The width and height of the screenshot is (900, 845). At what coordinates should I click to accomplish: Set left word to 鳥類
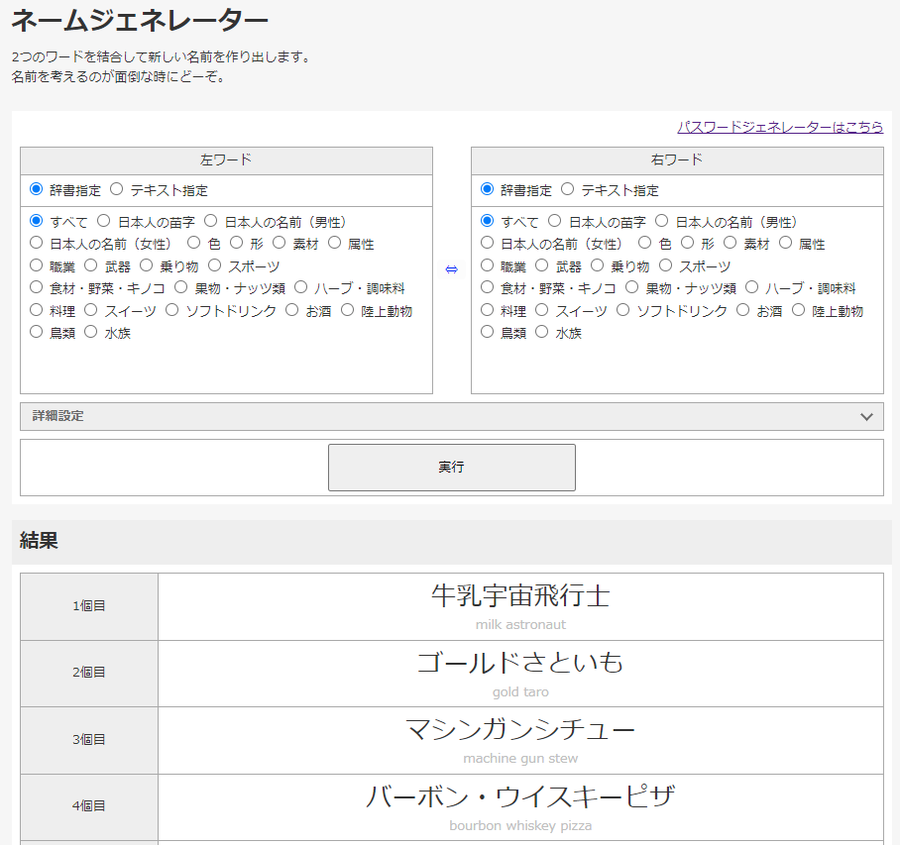click(36, 331)
